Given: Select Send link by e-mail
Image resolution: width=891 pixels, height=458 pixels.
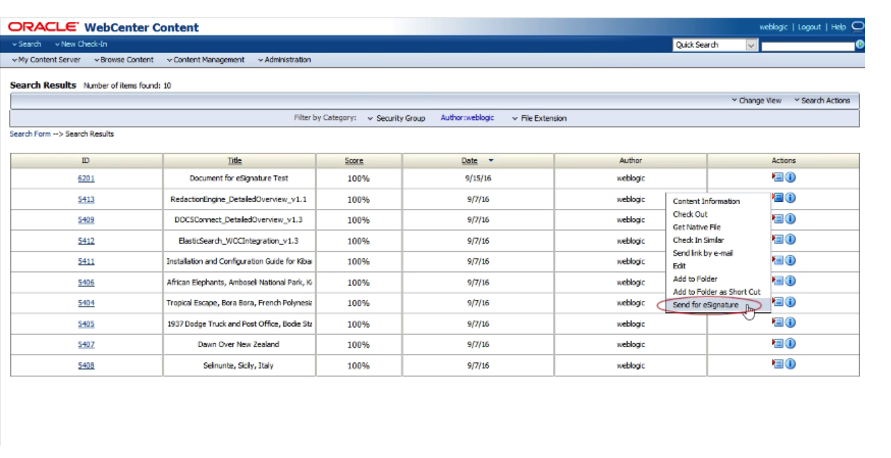Looking at the screenshot, I should [x=703, y=253].
